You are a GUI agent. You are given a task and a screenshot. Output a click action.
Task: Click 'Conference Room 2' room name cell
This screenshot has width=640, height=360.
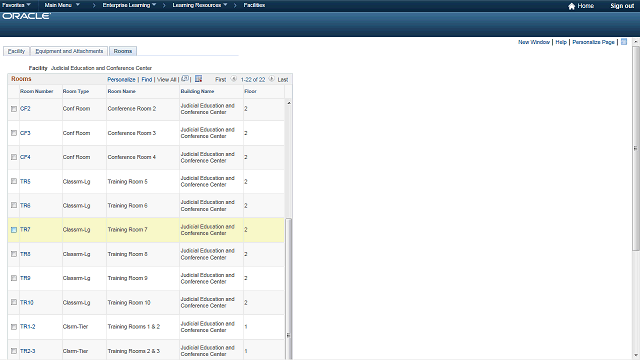tap(132, 109)
